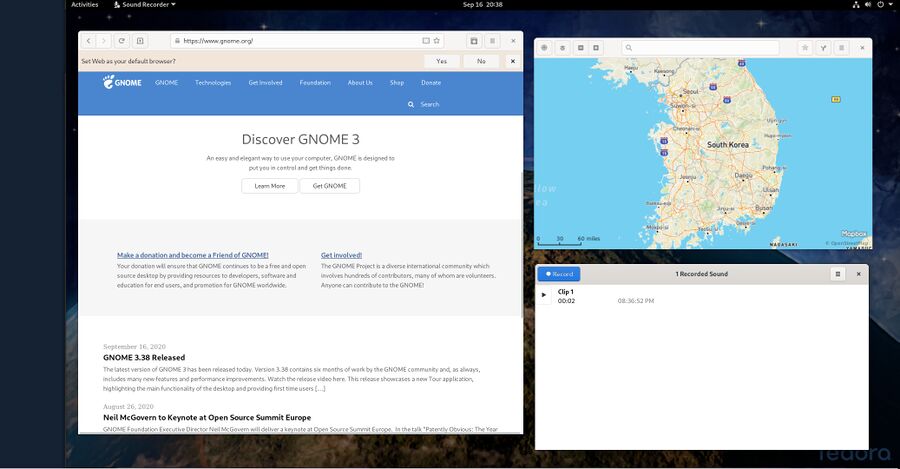
Task: Reload the gnome.org page
Action: click(x=122, y=41)
